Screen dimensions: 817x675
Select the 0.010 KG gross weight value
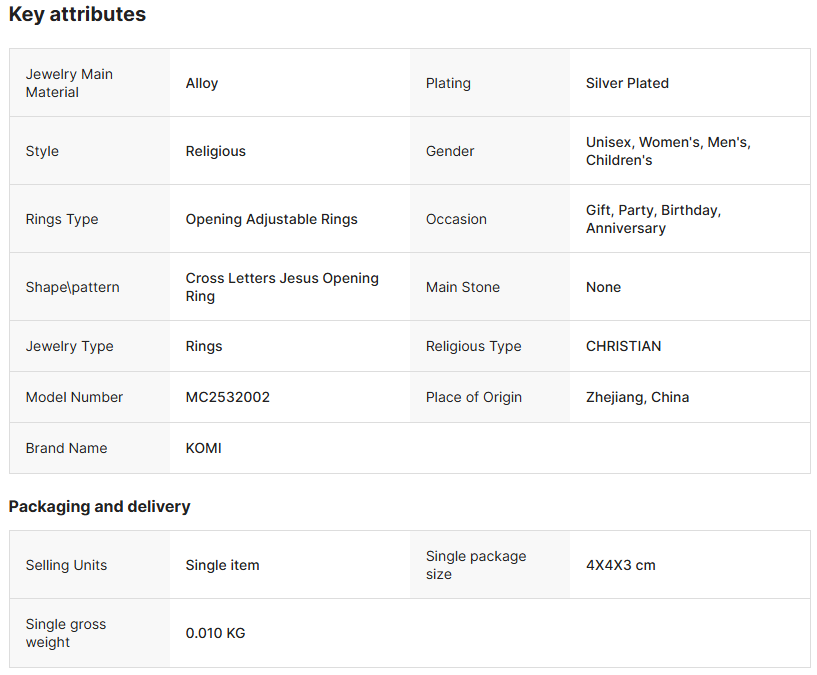pos(215,633)
